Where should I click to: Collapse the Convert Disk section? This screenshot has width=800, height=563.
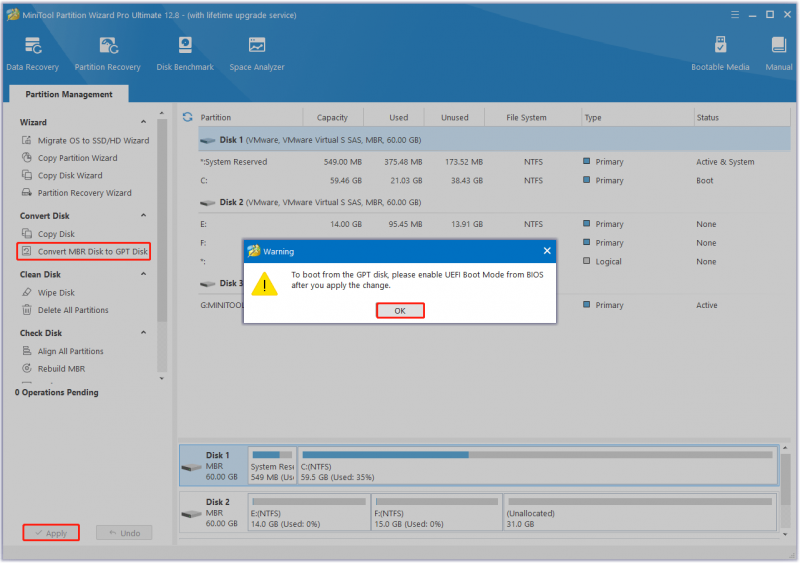(x=143, y=215)
